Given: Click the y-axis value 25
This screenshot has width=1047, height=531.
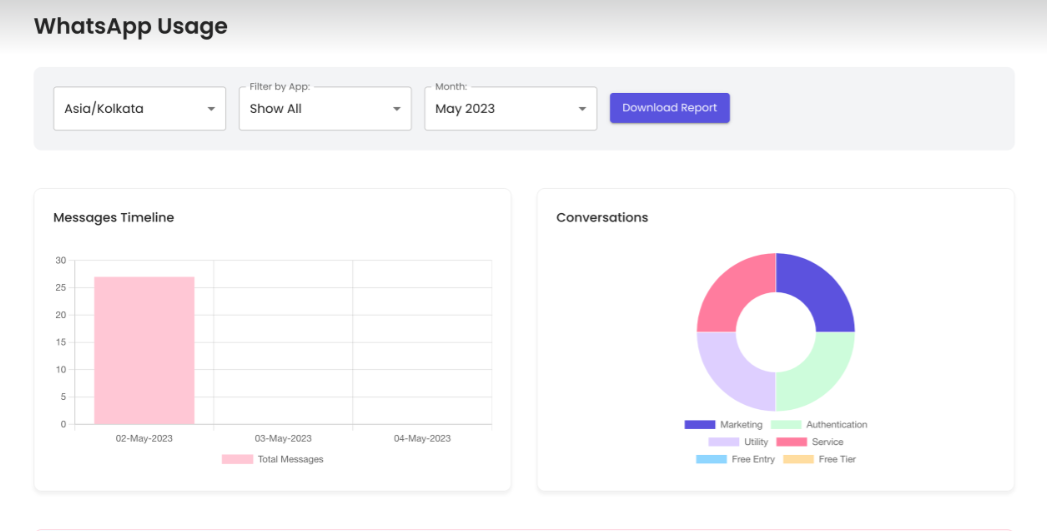Looking at the screenshot, I should point(61,288).
